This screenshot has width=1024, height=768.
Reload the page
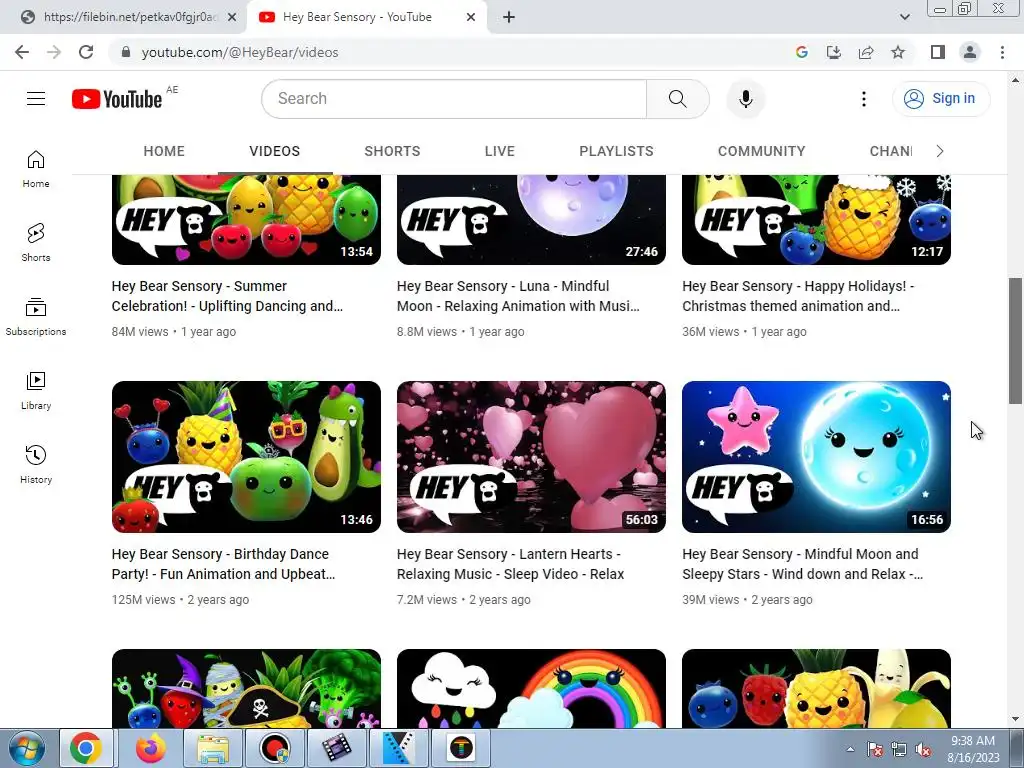tap(86, 52)
